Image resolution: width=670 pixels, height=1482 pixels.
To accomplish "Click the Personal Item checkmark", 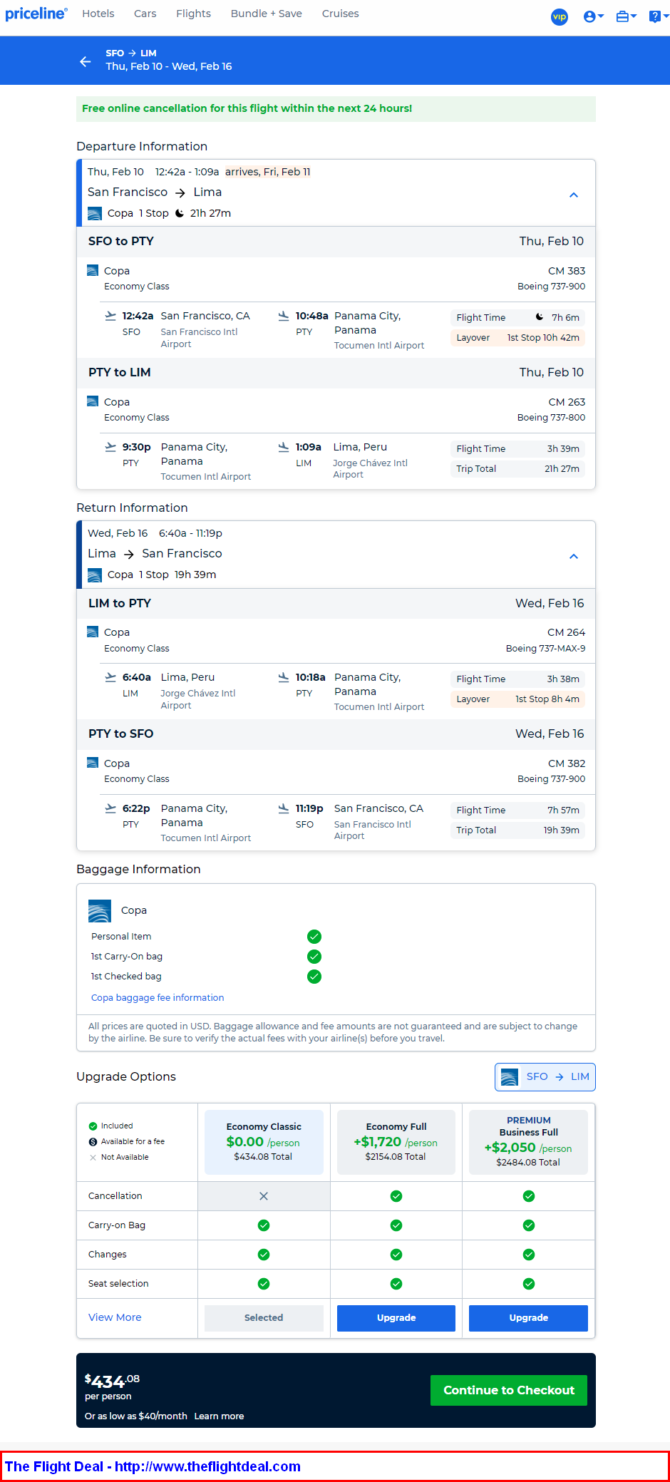I will point(314,937).
